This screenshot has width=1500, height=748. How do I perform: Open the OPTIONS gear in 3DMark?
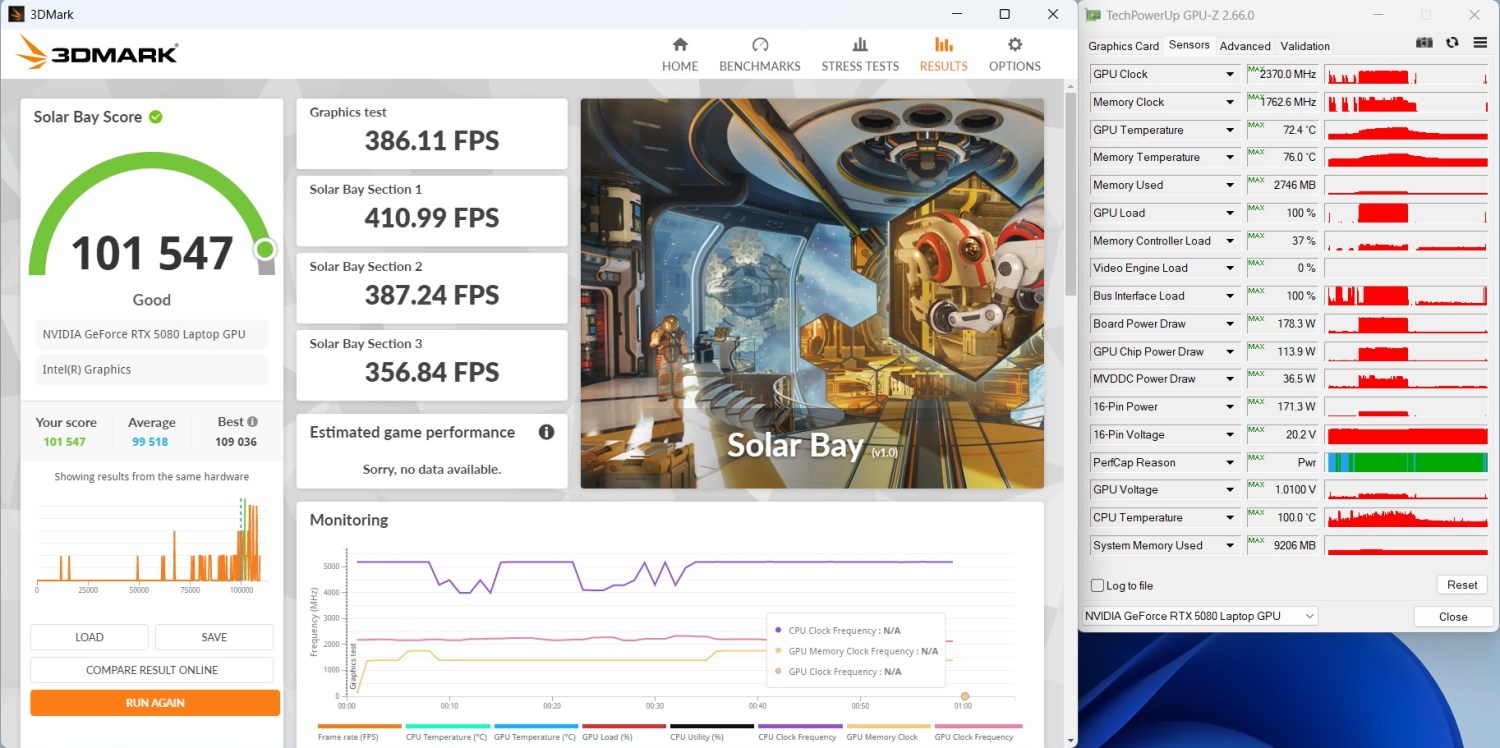[x=1015, y=55]
